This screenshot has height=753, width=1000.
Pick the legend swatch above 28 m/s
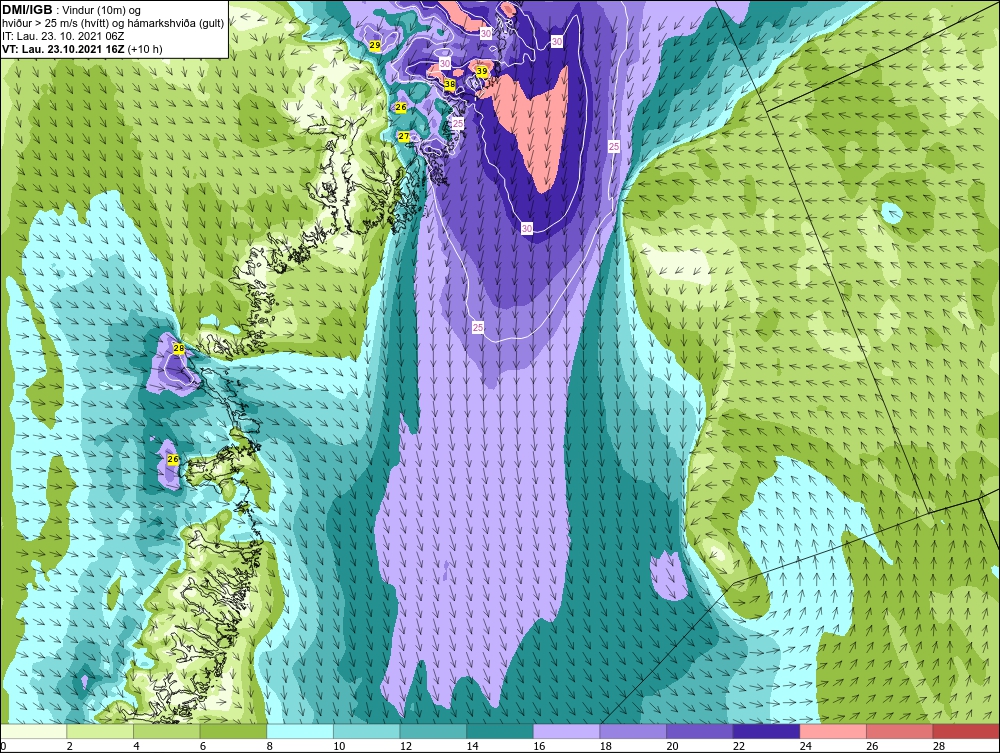tap(966, 731)
